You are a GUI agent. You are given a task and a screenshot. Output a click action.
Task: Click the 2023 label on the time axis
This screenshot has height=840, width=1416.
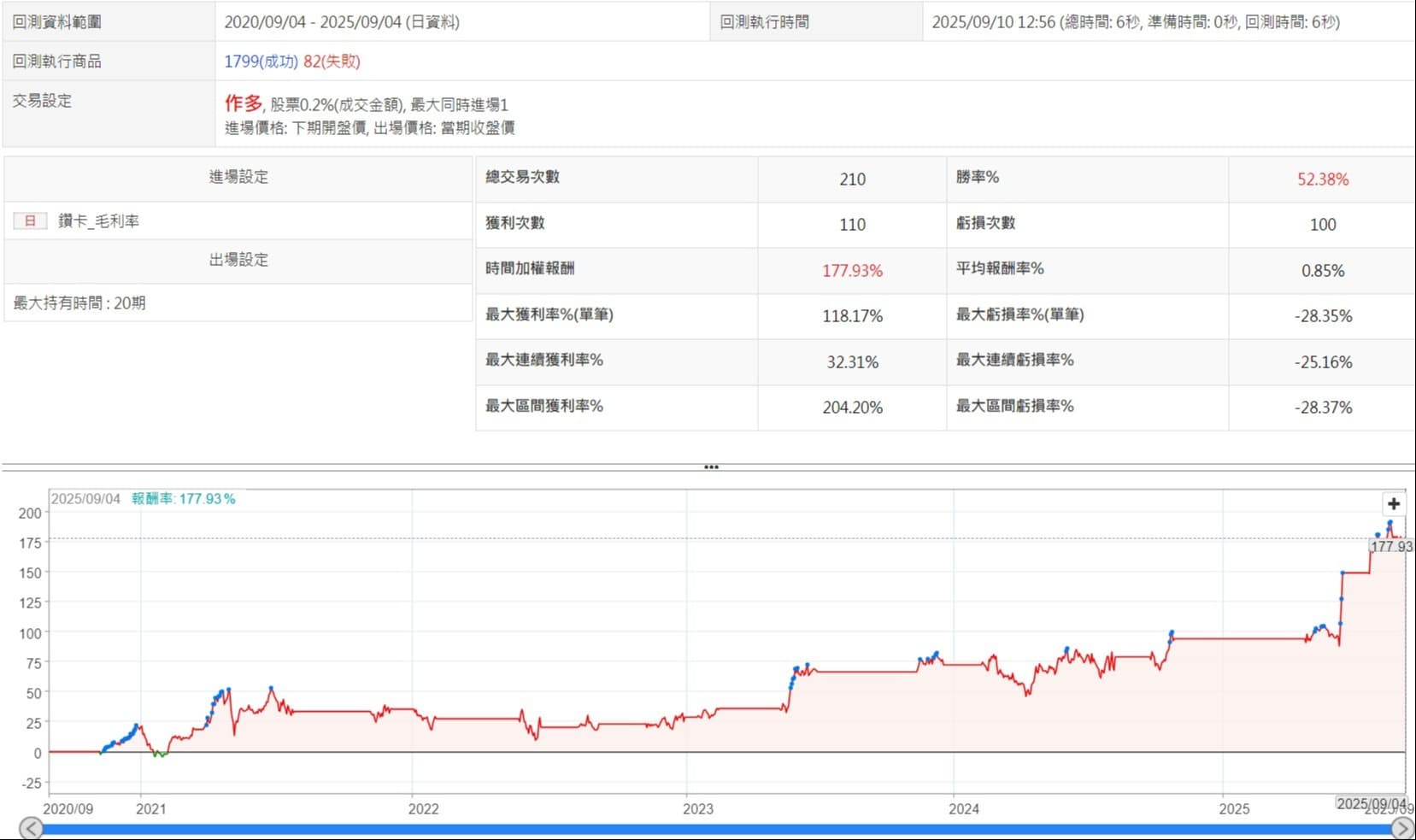pyautogui.click(x=697, y=808)
